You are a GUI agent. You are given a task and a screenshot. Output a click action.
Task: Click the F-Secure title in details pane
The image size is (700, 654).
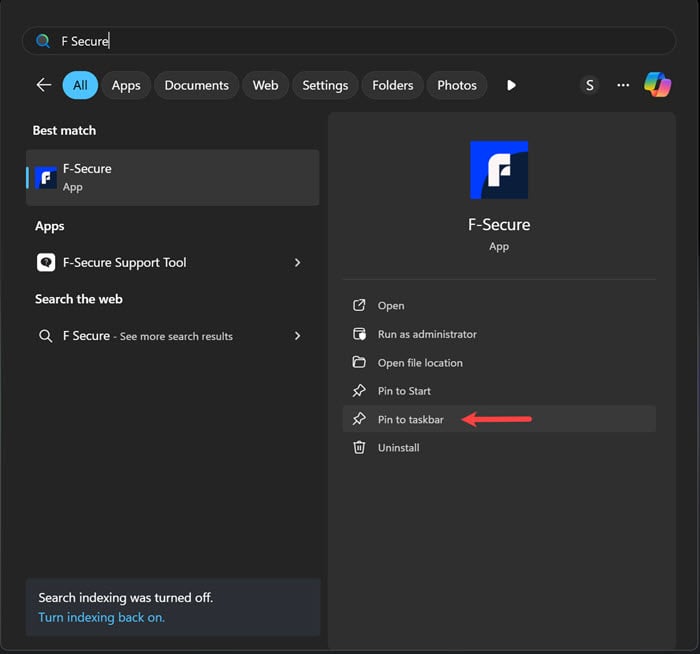click(499, 225)
